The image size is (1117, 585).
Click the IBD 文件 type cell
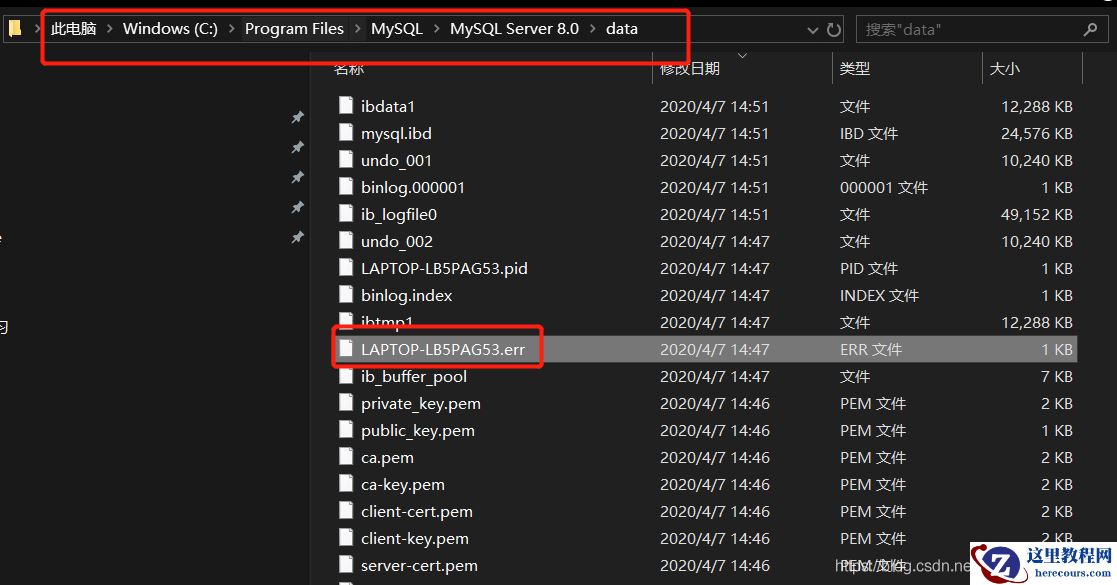[868, 133]
